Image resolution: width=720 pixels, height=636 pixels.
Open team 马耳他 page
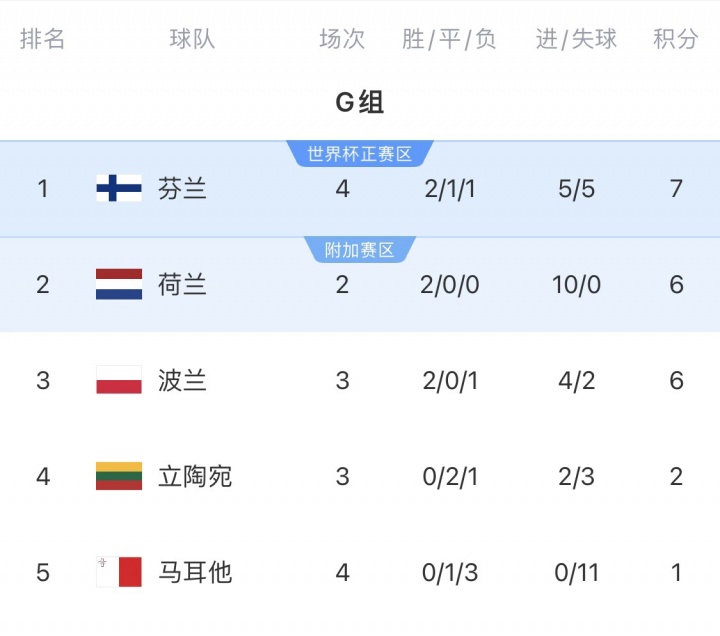194,572
